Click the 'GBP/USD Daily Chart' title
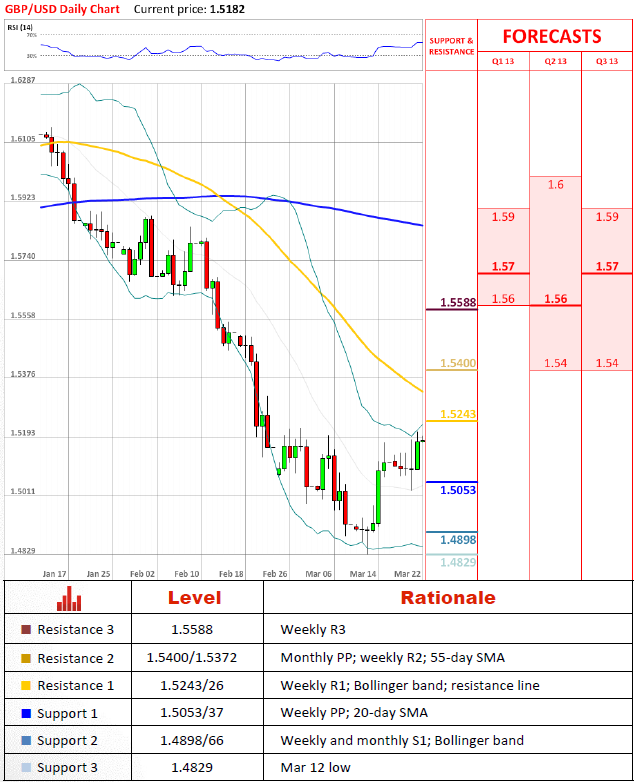This screenshot has height=782, width=634. (x=62, y=9)
